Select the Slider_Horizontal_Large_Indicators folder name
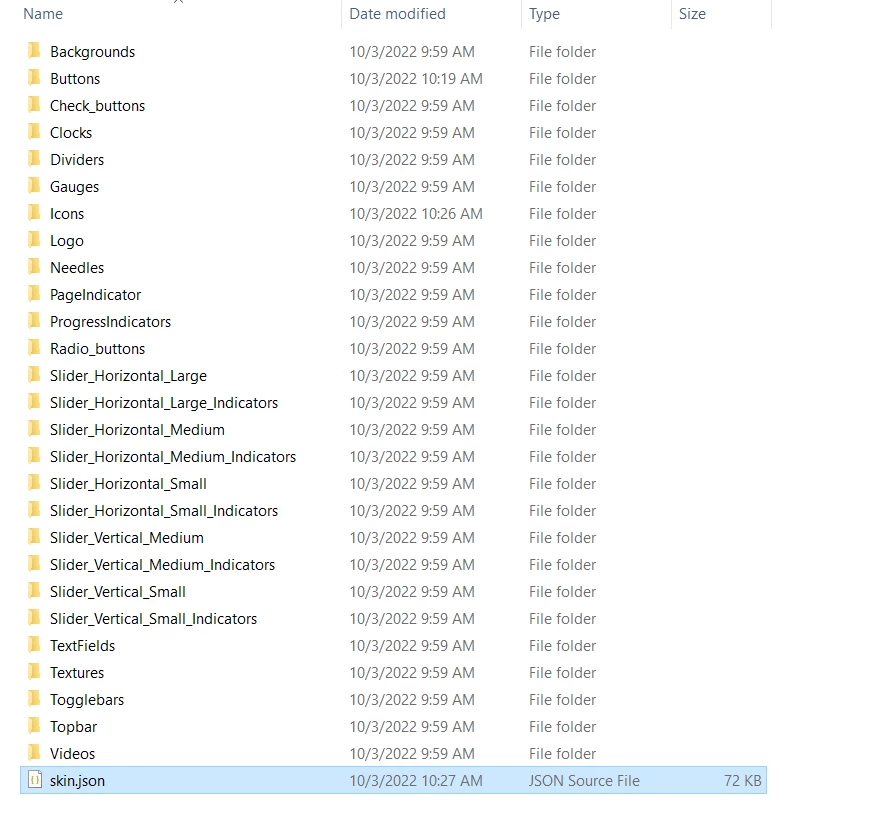873x824 pixels. pos(164,403)
